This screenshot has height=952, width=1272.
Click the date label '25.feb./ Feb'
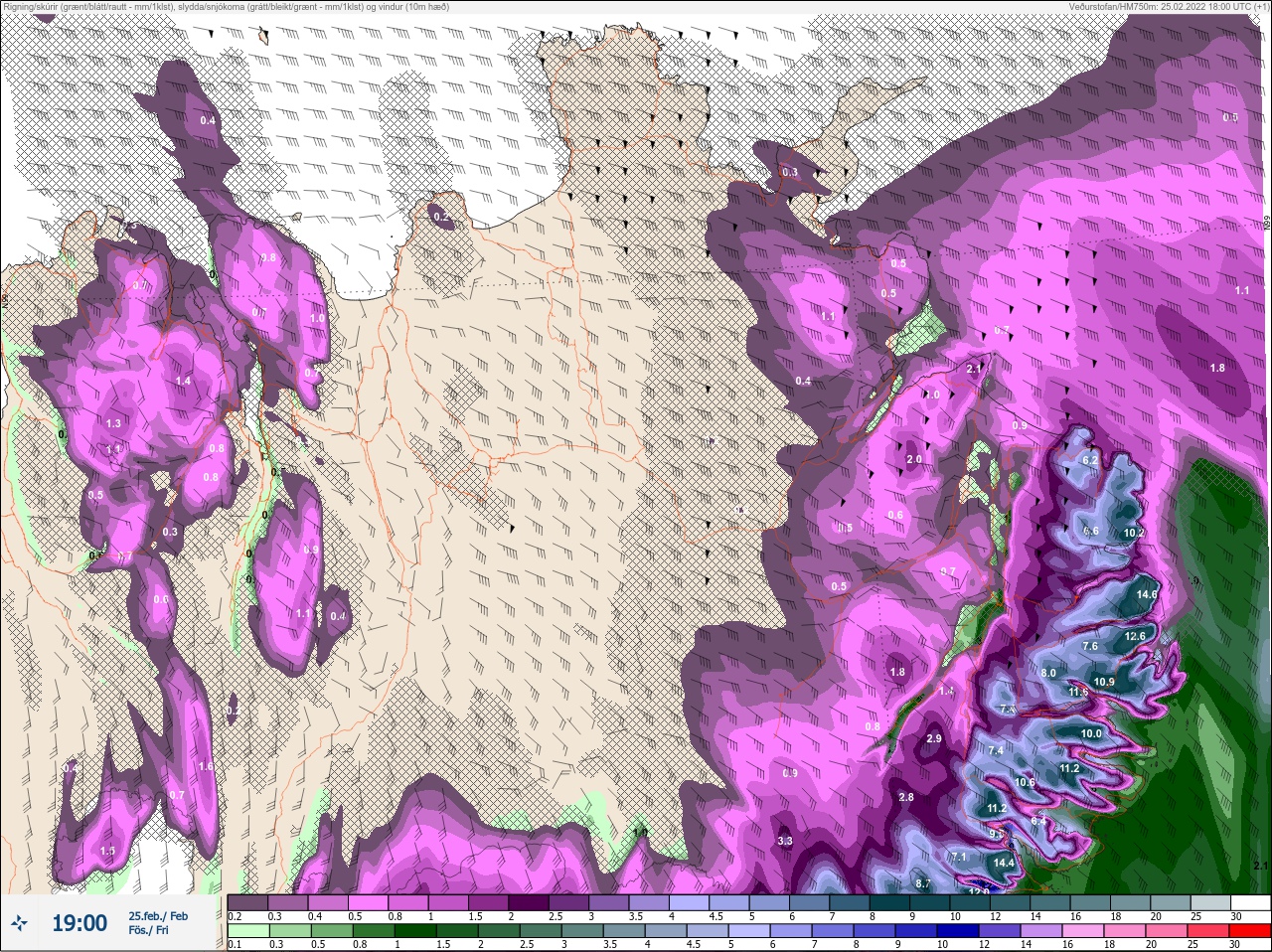pyautogui.click(x=158, y=915)
